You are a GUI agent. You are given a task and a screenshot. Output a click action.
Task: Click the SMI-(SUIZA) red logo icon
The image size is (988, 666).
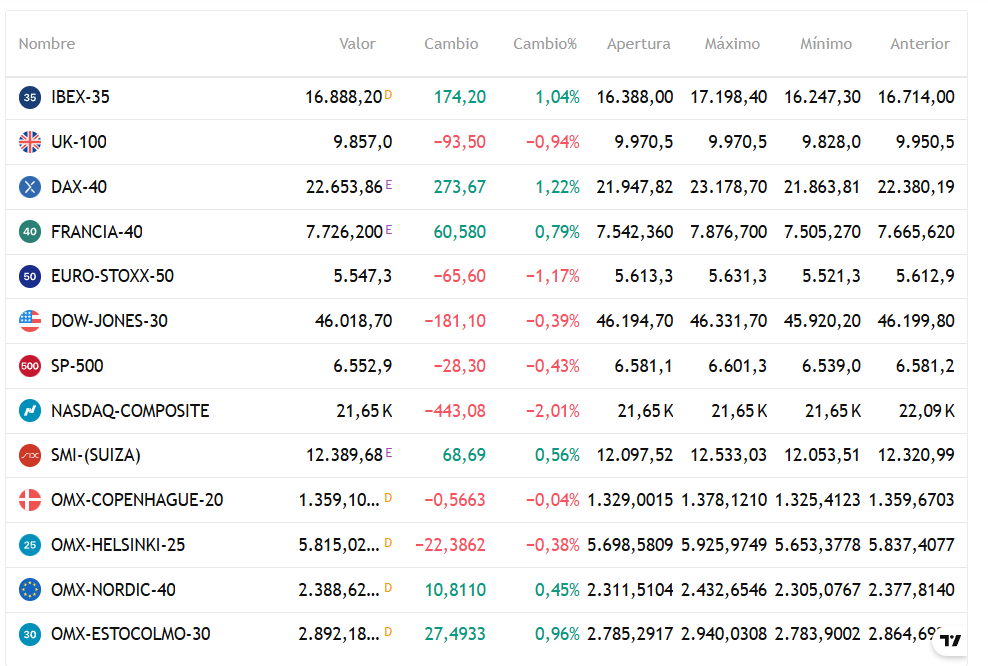30,455
